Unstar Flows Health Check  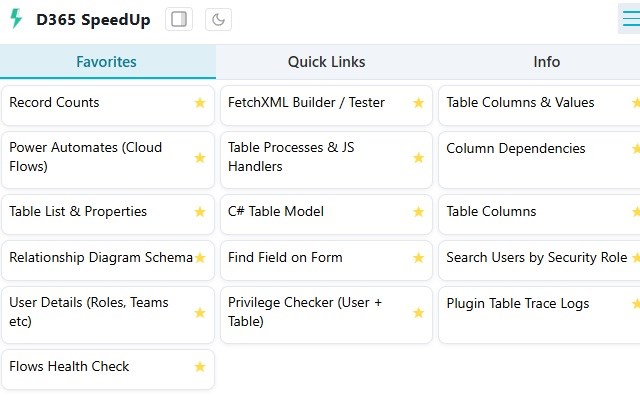pos(200,367)
